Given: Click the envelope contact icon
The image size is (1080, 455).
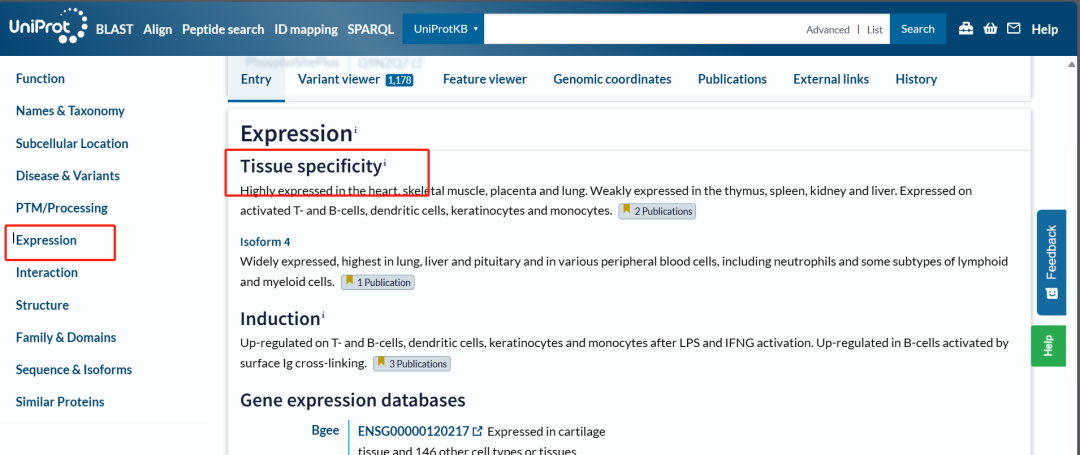Looking at the screenshot, I should pos(1014,29).
